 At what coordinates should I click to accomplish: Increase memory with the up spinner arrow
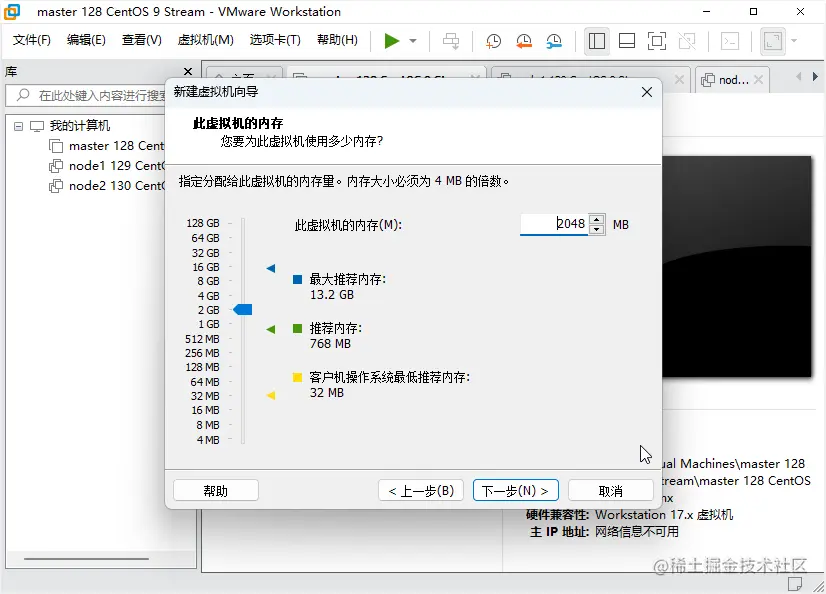tap(596, 220)
